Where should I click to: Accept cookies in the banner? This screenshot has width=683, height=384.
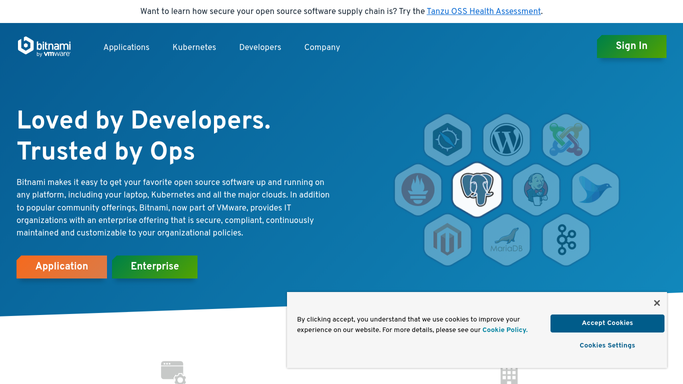(x=607, y=323)
